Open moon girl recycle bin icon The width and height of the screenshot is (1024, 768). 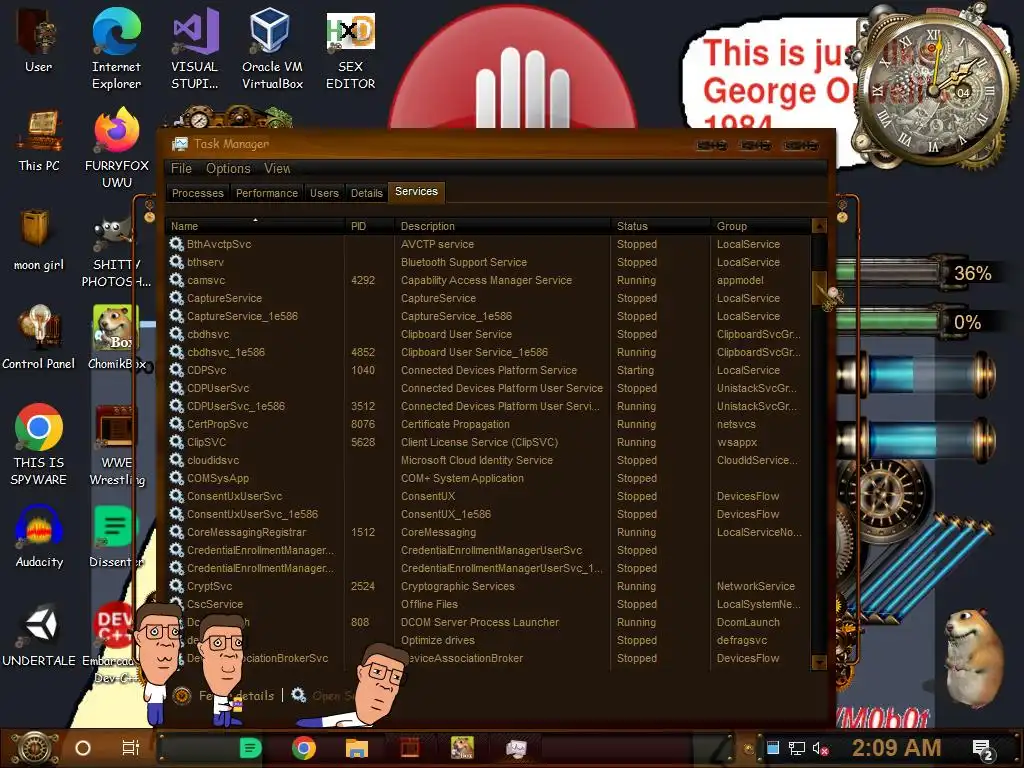[39, 239]
